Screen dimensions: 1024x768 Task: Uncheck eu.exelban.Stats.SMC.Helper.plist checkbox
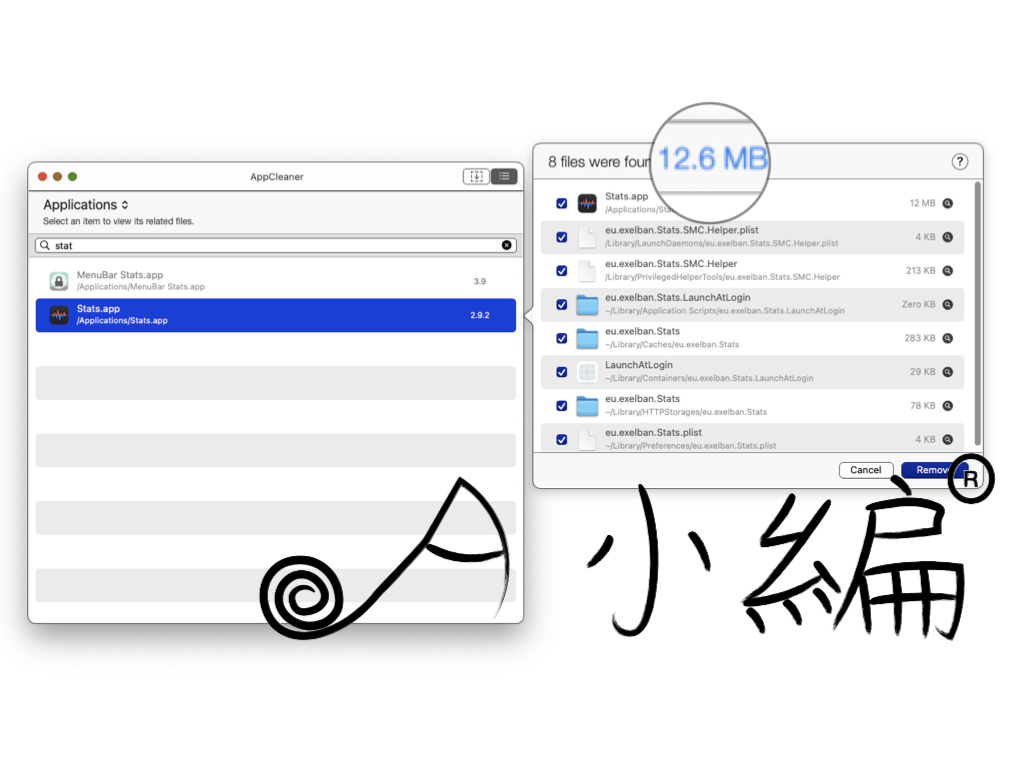point(562,237)
